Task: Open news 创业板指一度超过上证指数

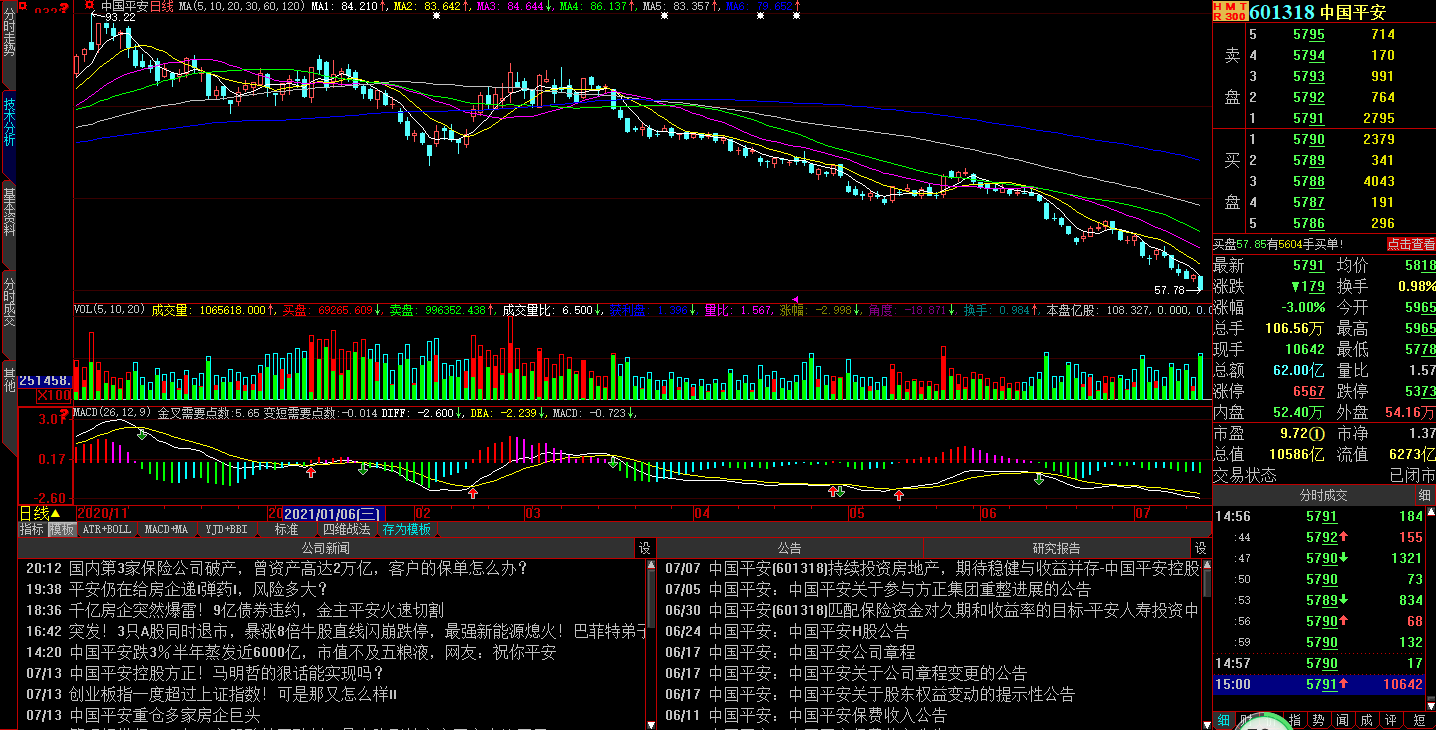Action: 233,694
